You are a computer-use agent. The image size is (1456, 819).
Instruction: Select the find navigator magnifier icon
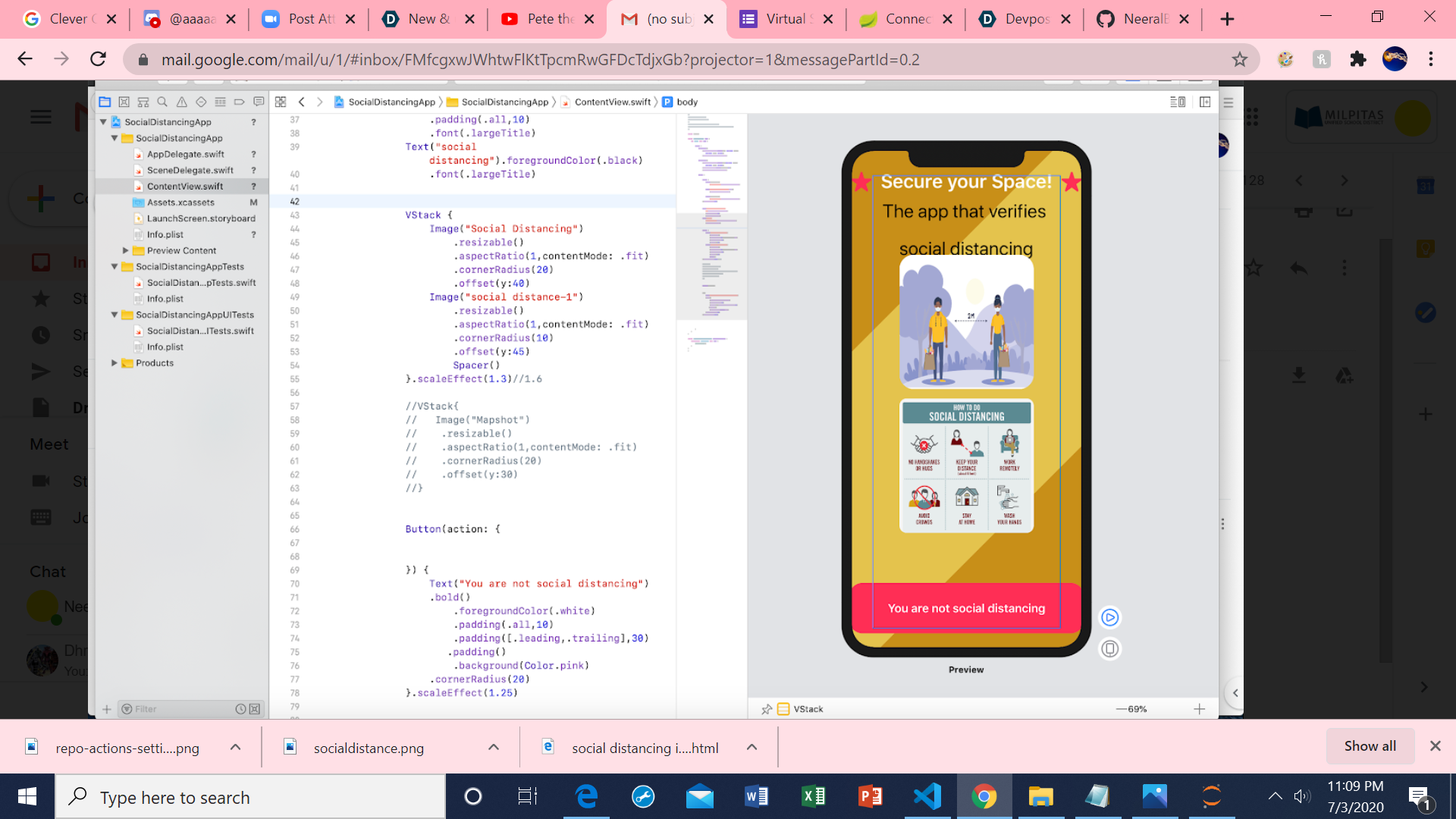162,102
